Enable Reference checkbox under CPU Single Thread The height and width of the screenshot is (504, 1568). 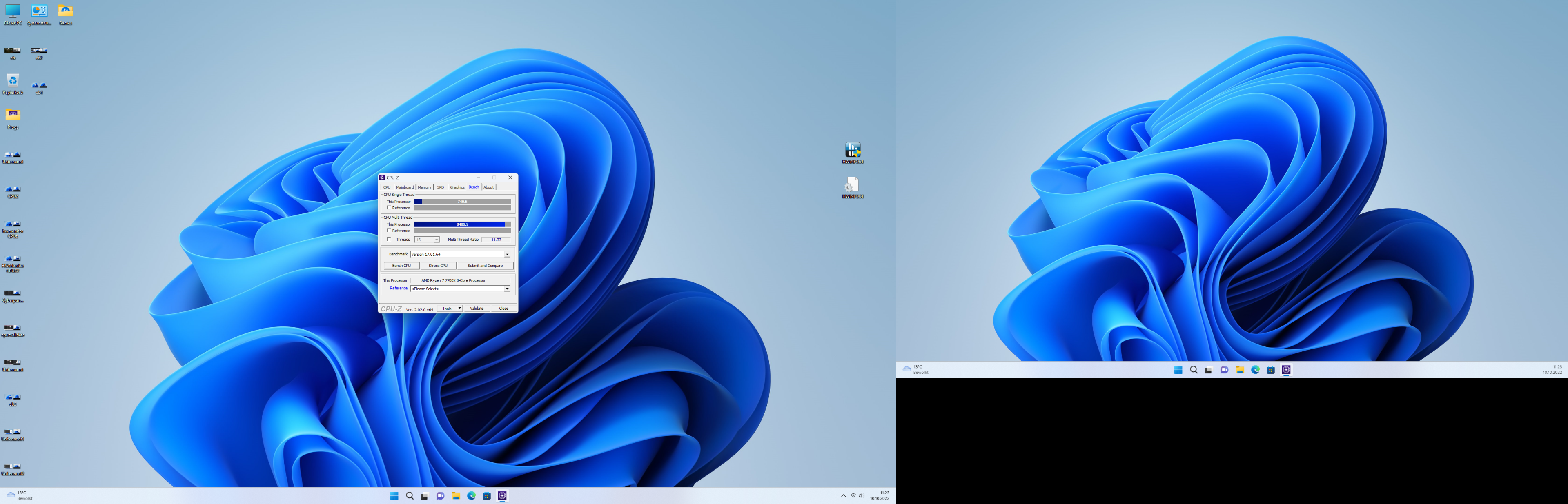tap(389, 208)
